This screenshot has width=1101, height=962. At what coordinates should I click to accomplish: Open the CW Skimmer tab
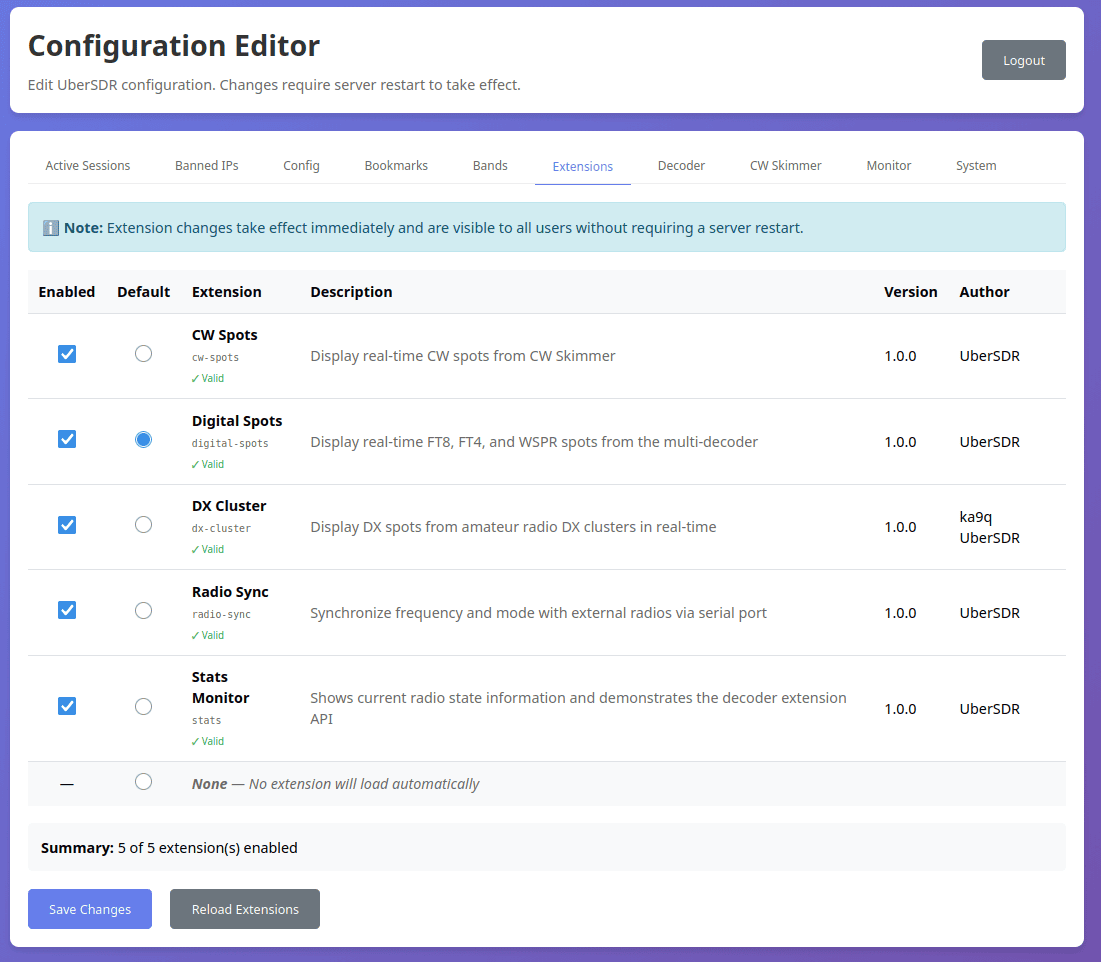tap(785, 165)
